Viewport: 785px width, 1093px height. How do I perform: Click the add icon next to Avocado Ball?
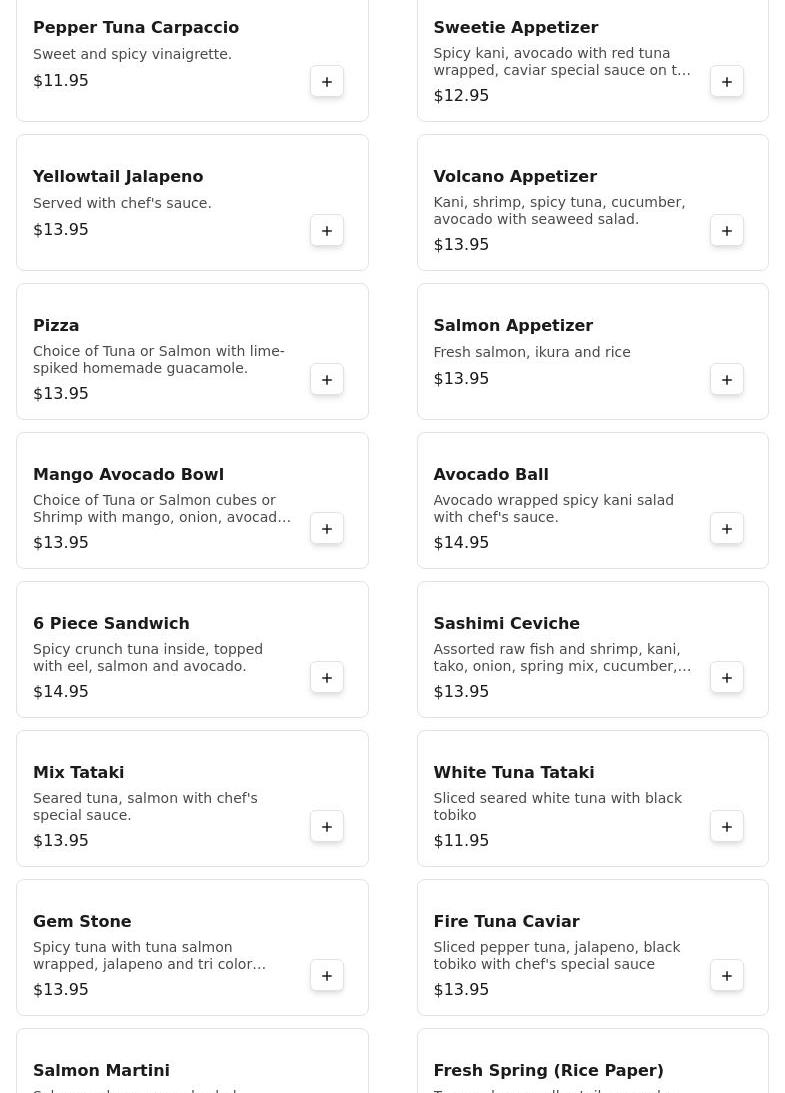coord(727,529)
